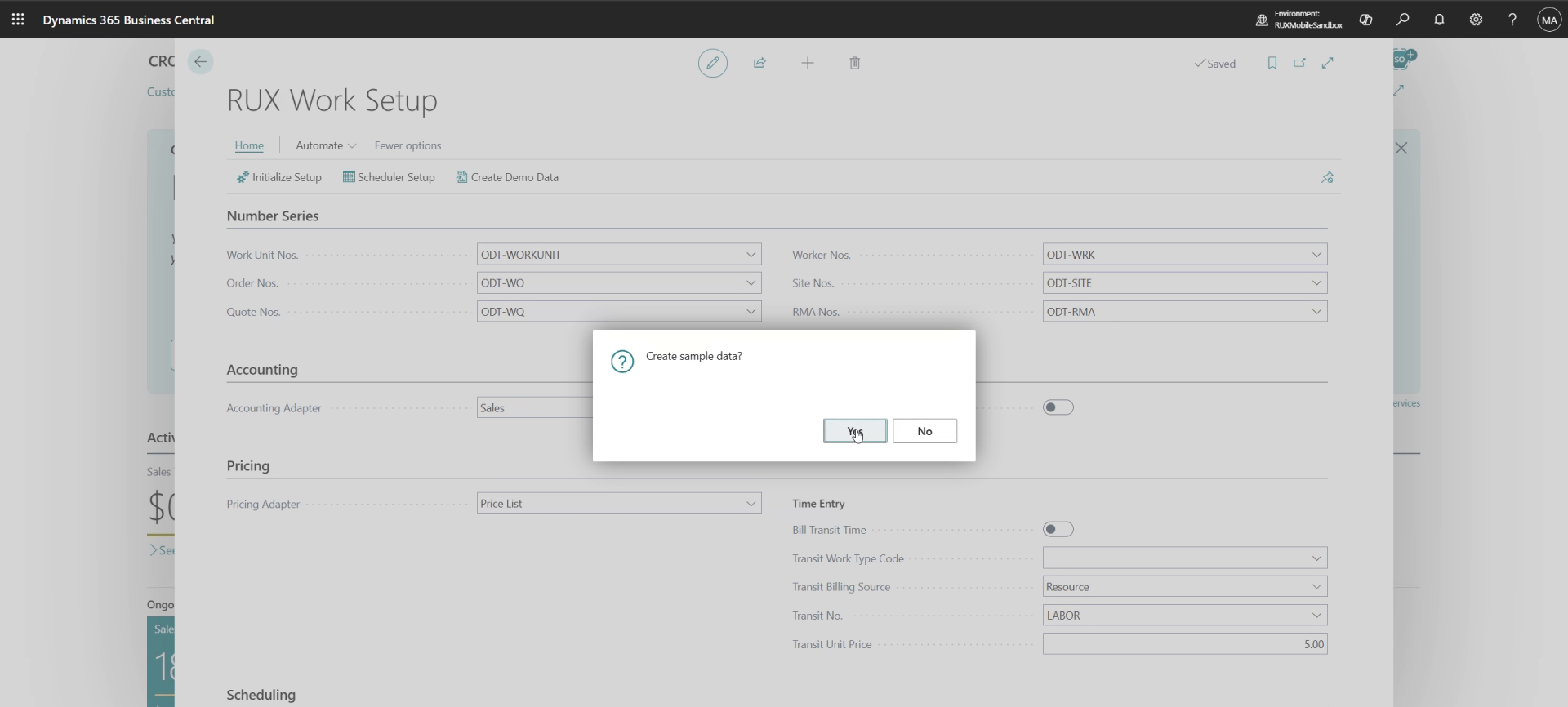Click the pencil edit icon
The width and height of the screenshot is (1568, 707).
(713, 63)
